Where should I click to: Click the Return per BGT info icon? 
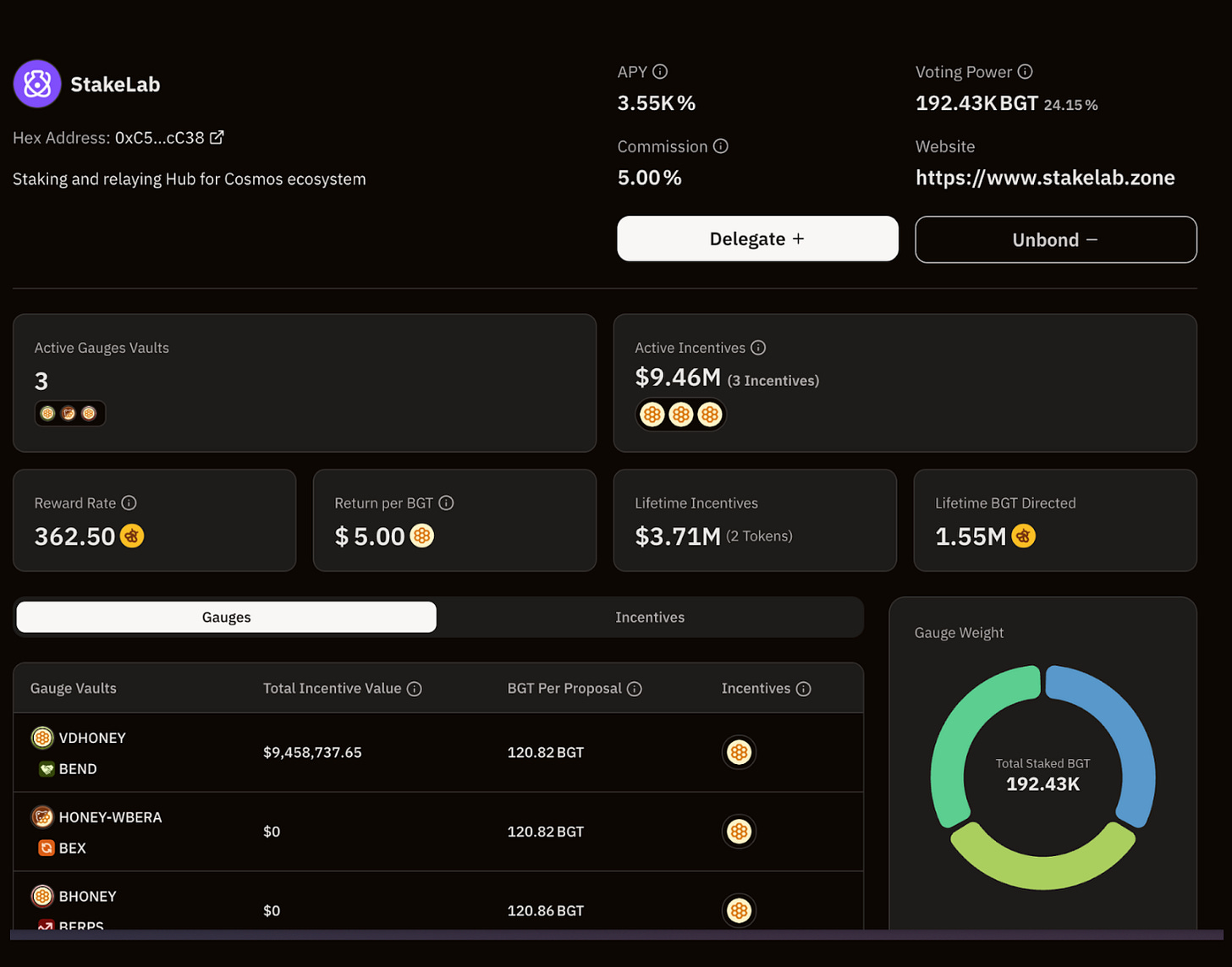[x=446, y=503]
